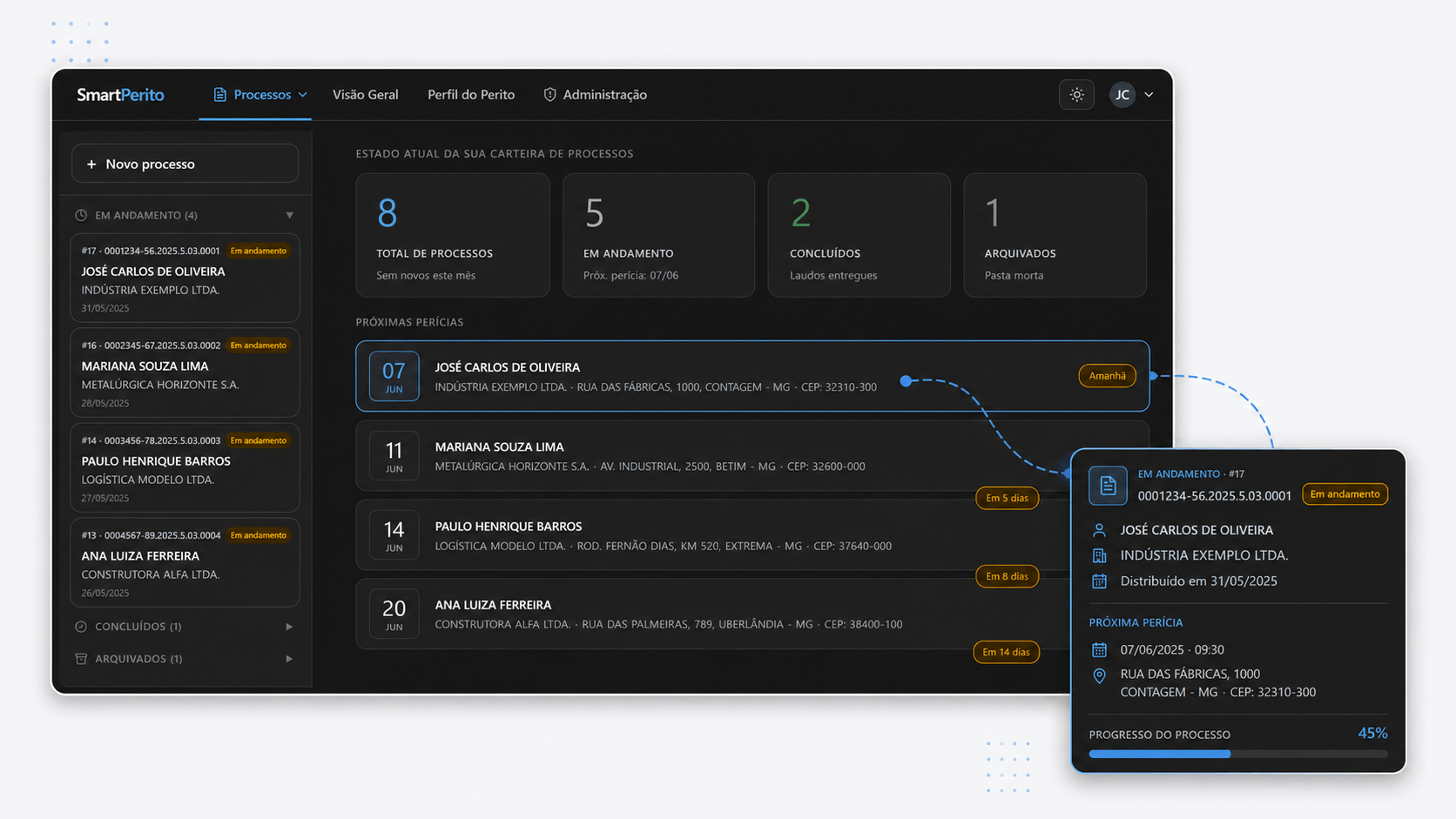Open the Concluídos stat card showing 2
This screenshot has height=819, width=1456.
click(859, 235)
